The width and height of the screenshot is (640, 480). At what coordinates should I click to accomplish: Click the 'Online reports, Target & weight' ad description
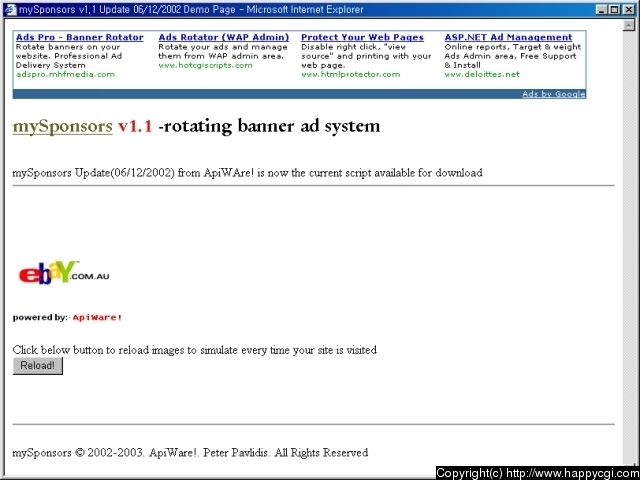click(513, 56)
